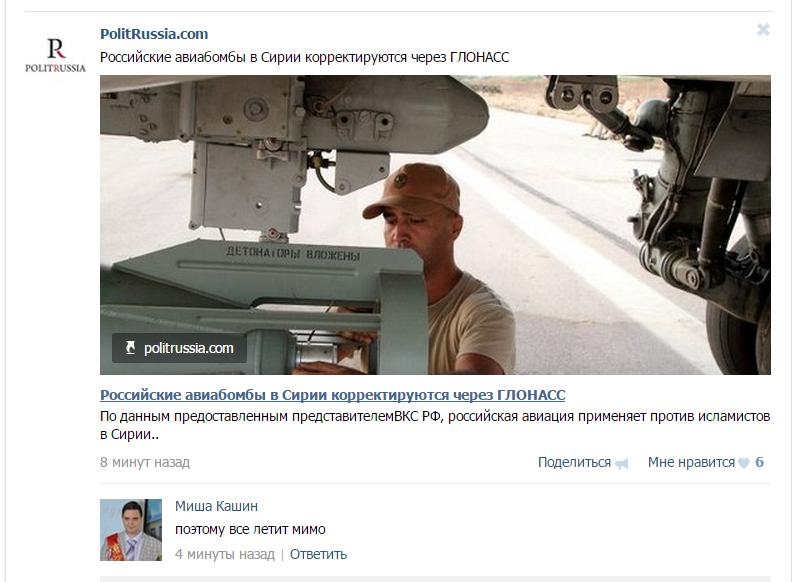This screenshot has width=792, height=582.
Task: Click the politrussia.com source badge on the photo
Action: pos(179,348)
